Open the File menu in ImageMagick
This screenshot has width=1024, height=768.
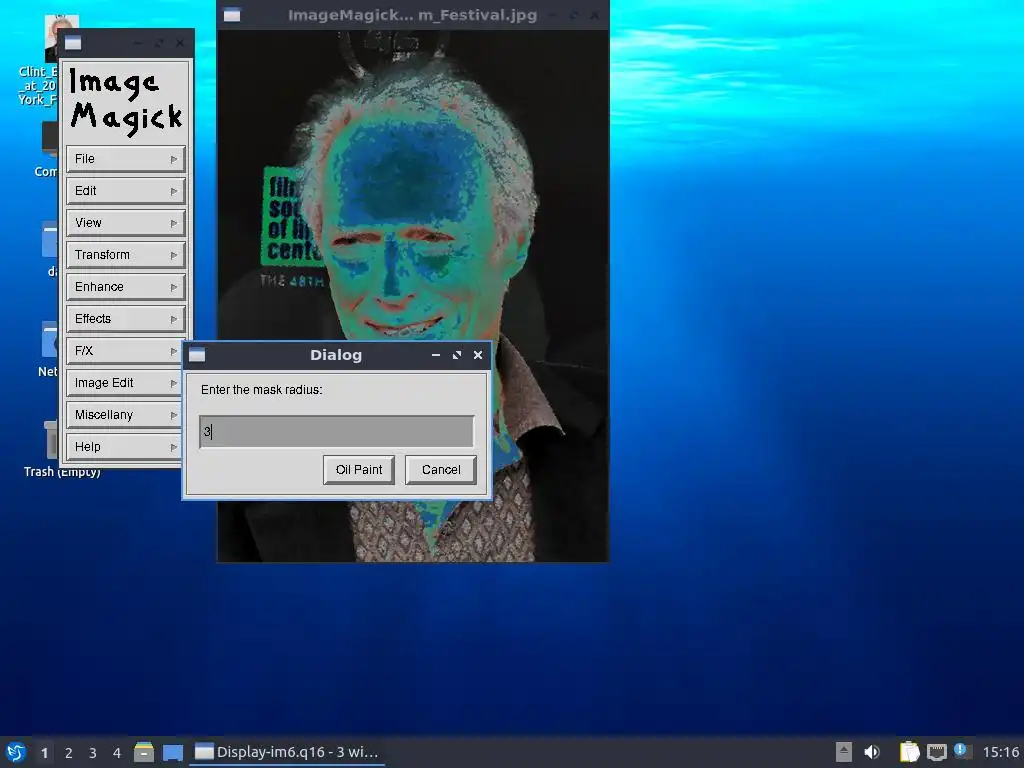[x=125, y=159]
